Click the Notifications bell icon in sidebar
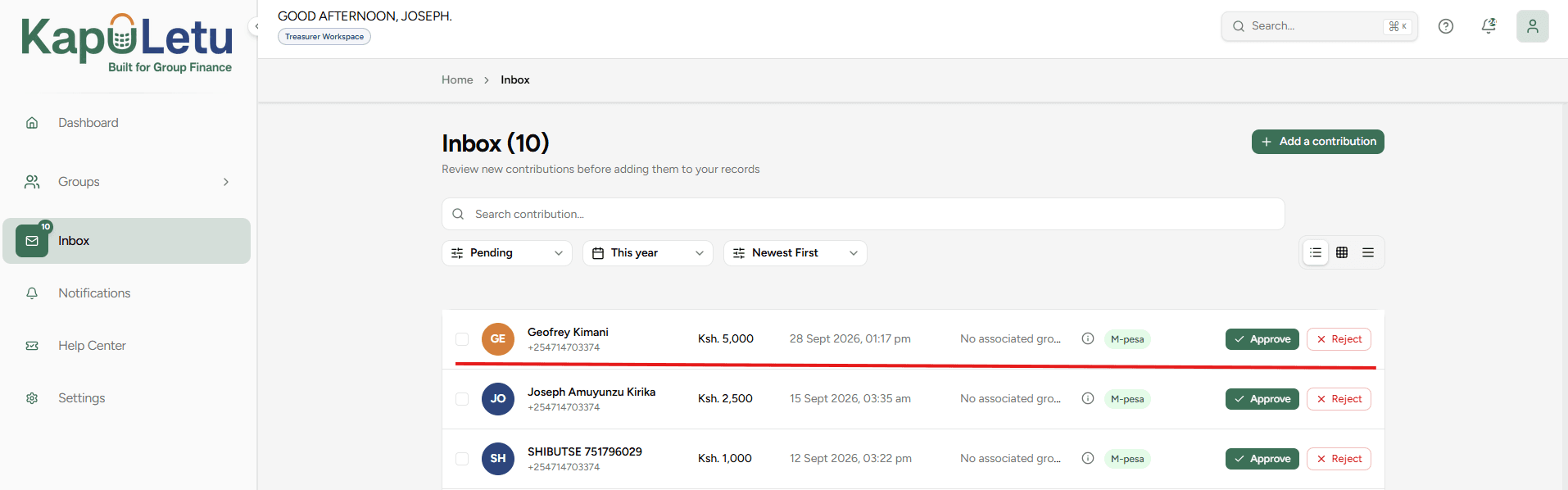The image size is (1568, 490). point(32,293)
